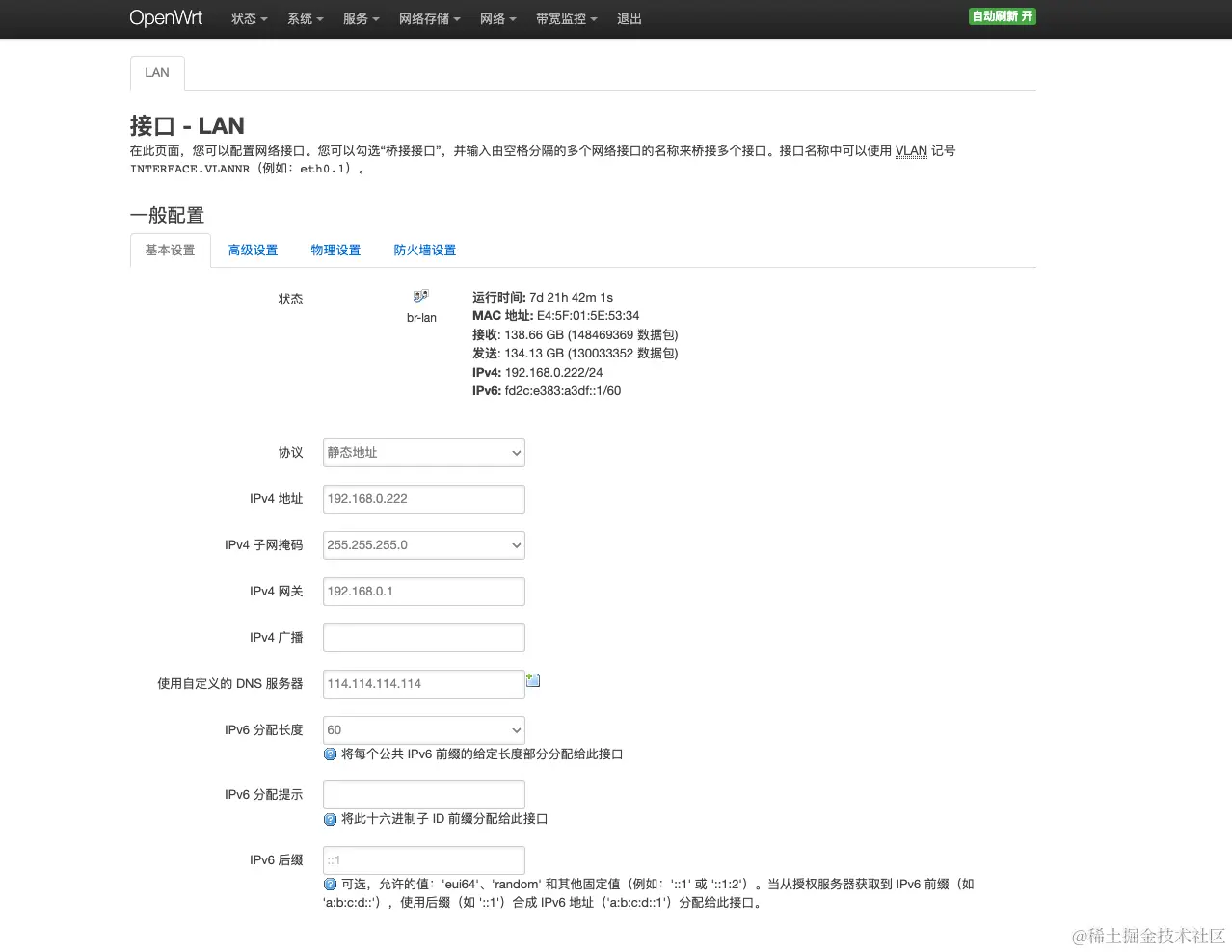
Task: Click 退出 to log out
Action: click(x=629, y=18)
